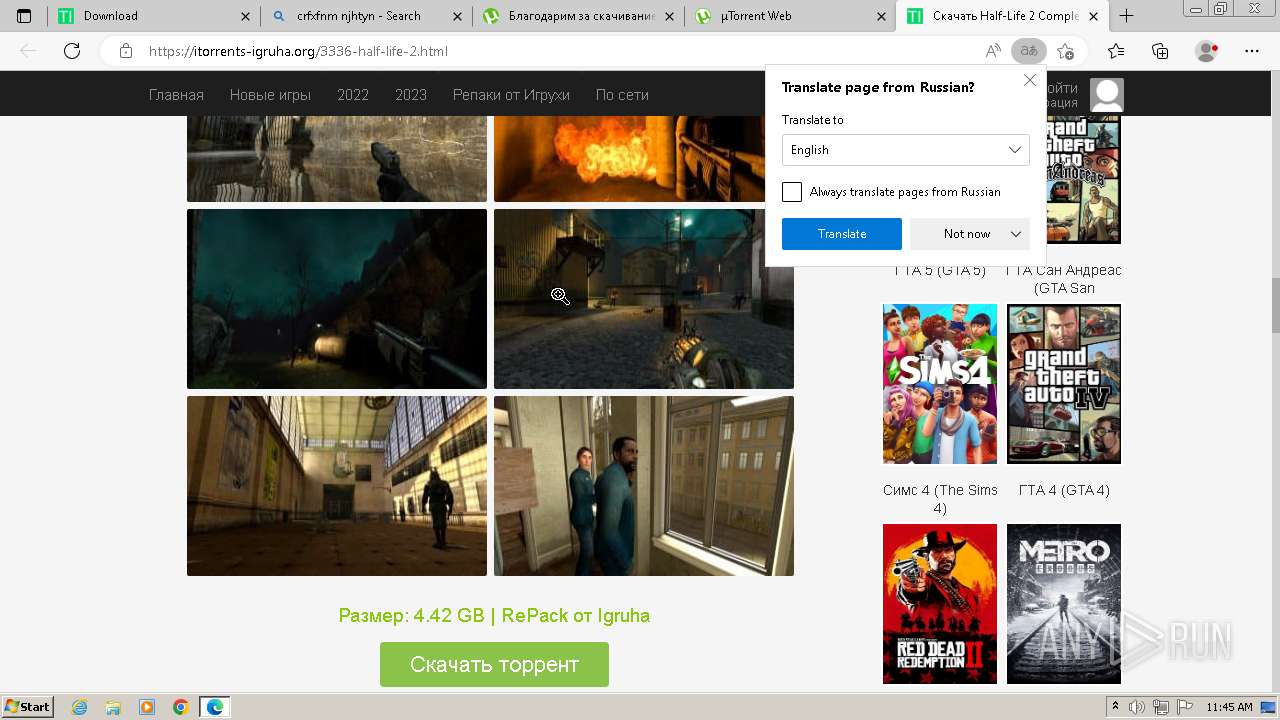Open Репаки от Игрухи menu item
The image size is (1280, 720).
pos(511,95)
